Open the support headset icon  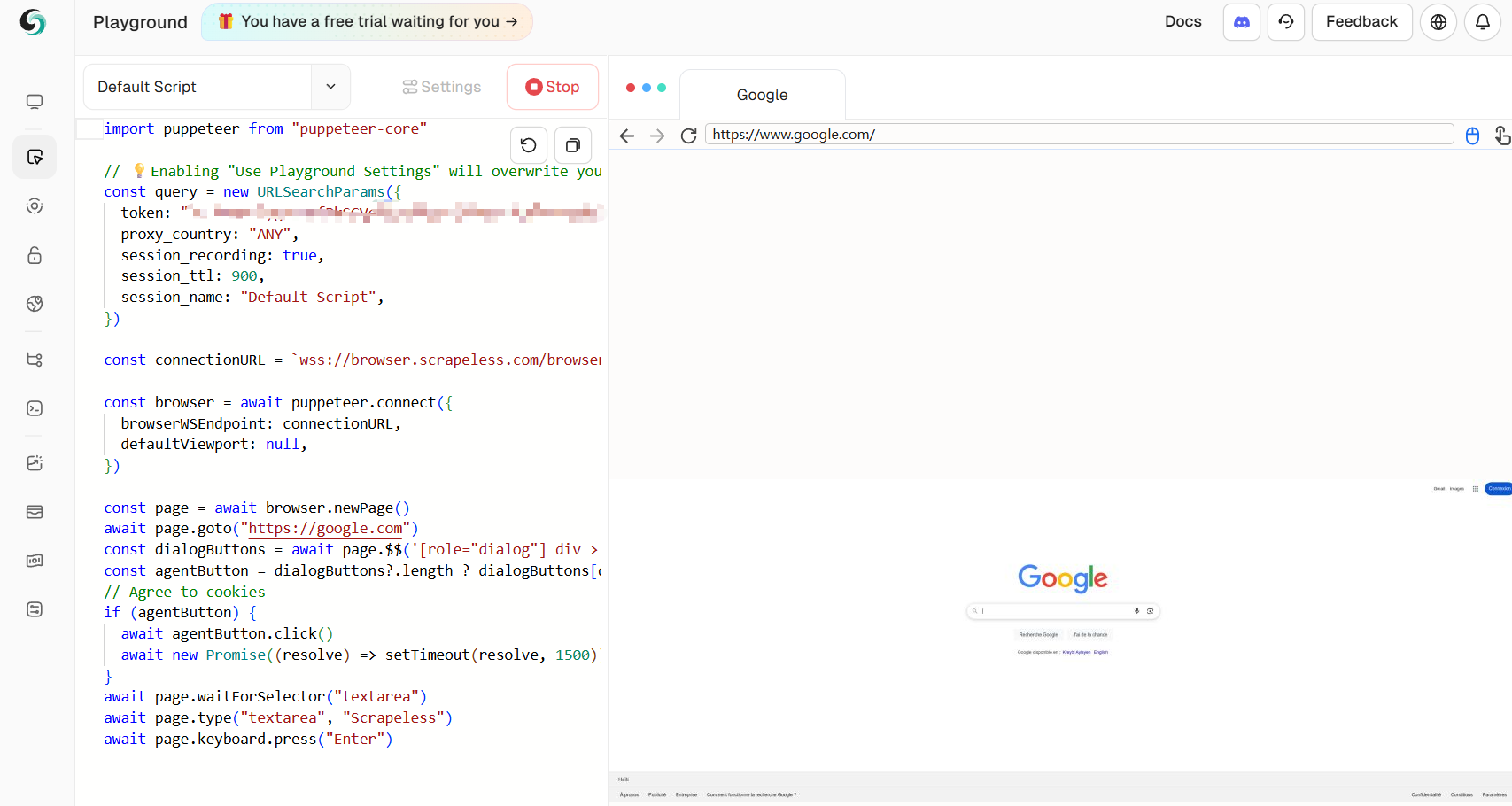click(1285, 22)
